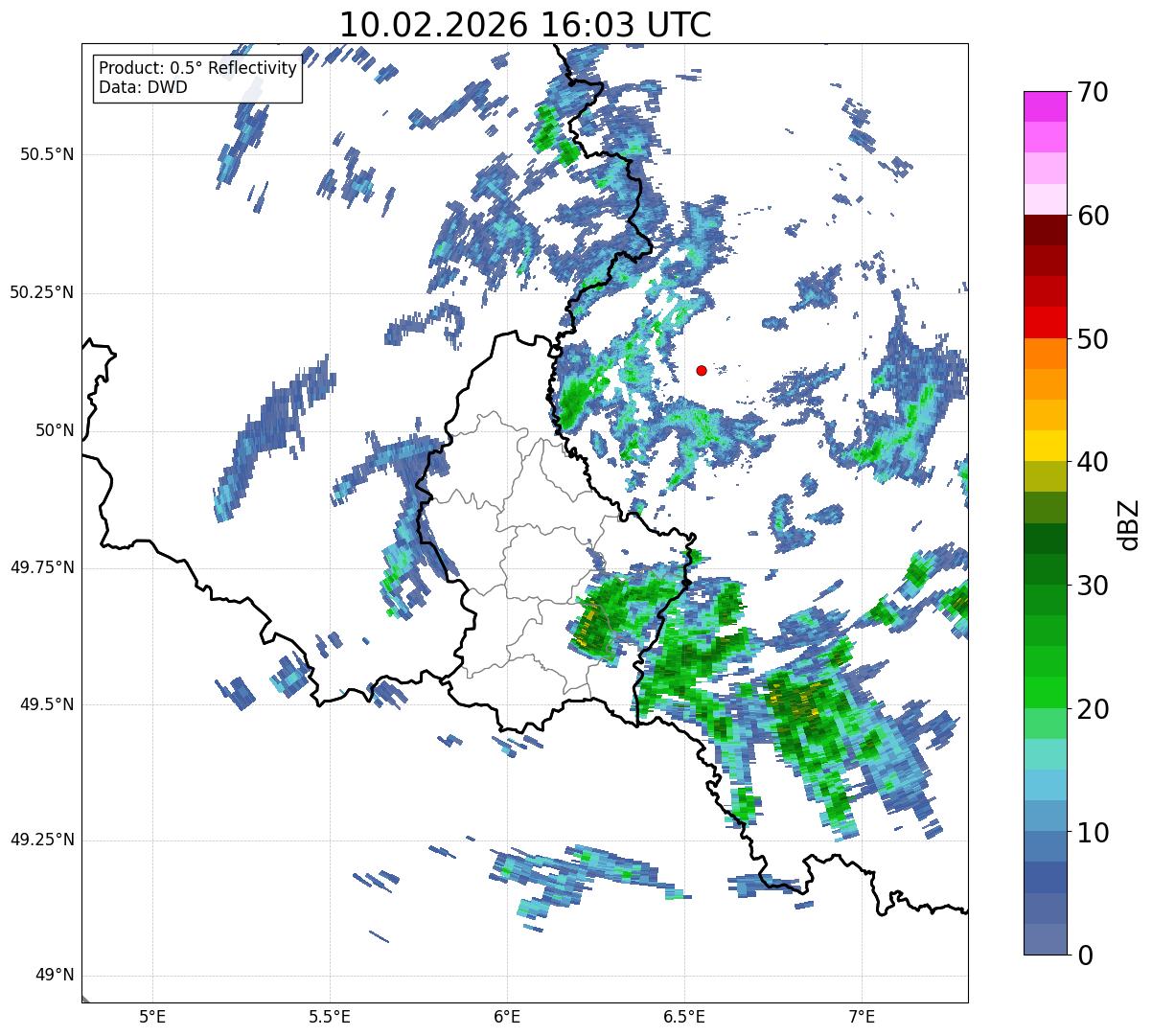Click the colorbar tick label 60

click(x=1092, y=216)
